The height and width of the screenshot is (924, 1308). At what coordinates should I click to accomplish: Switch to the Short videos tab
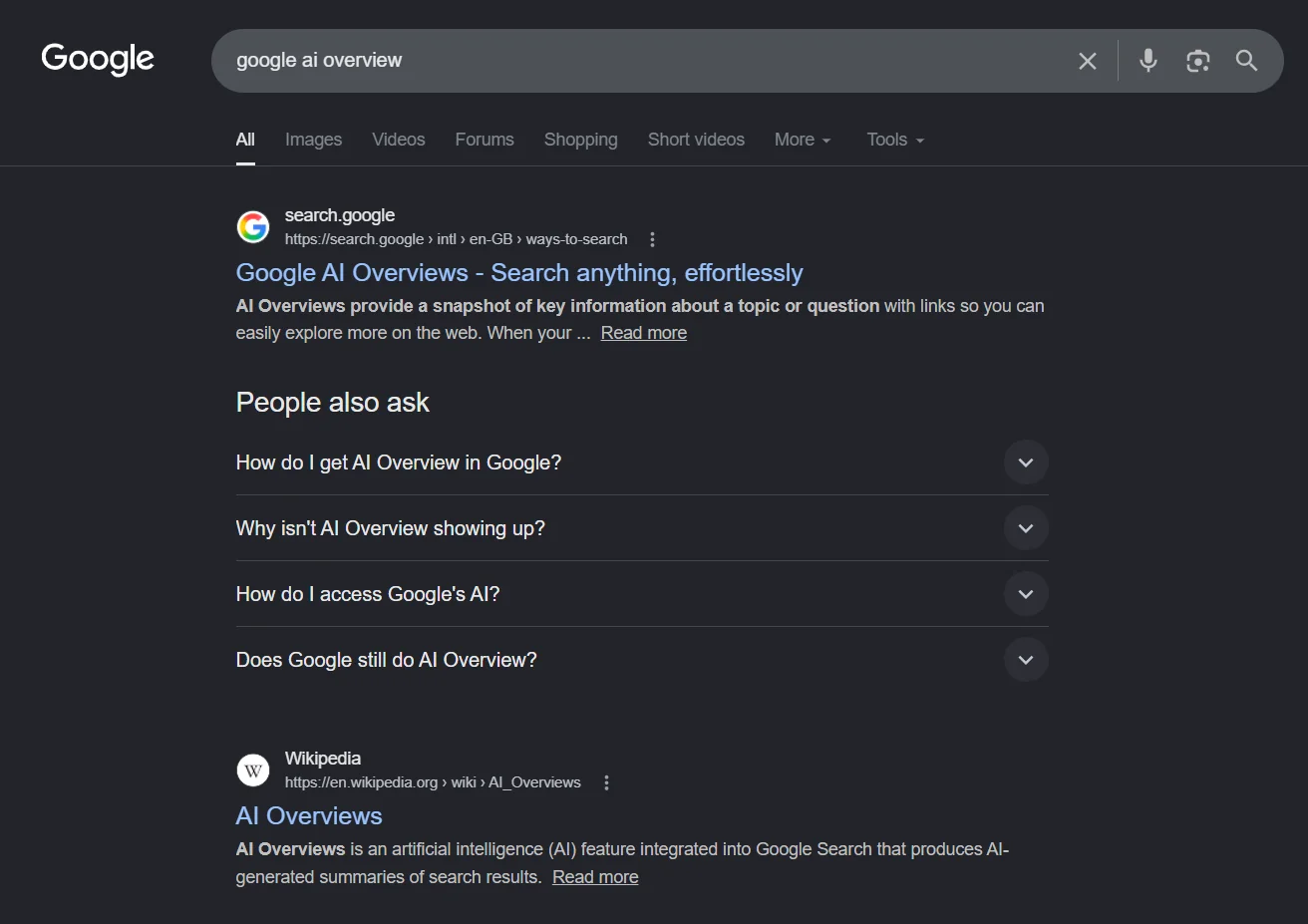696,140
